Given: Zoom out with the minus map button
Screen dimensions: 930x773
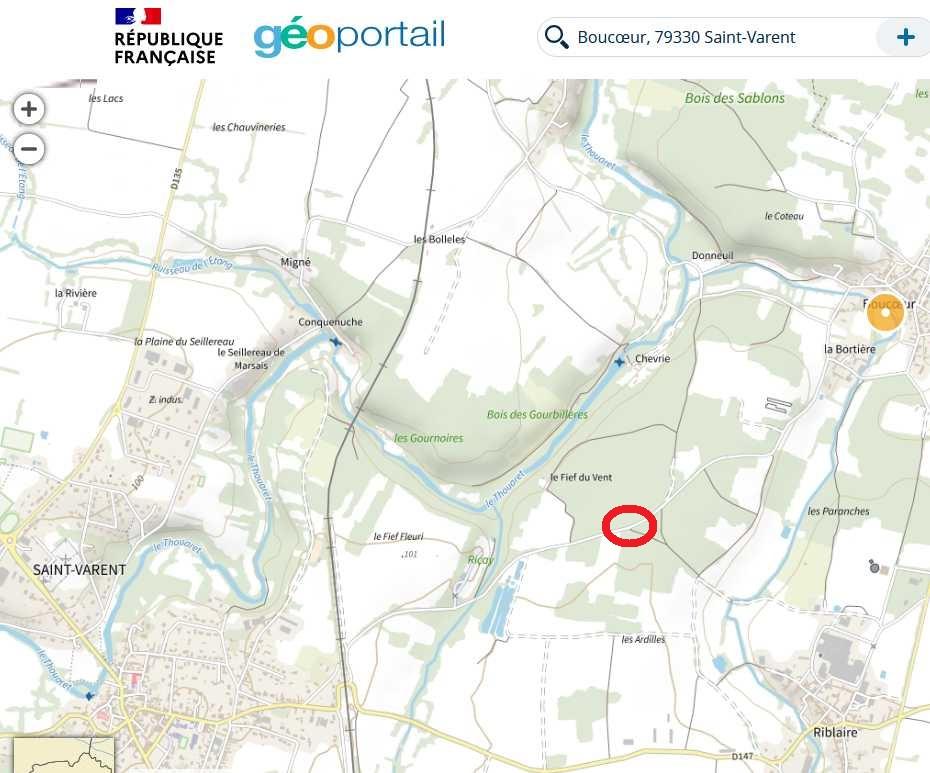Looking at the screenshot, I should [28, 149].
